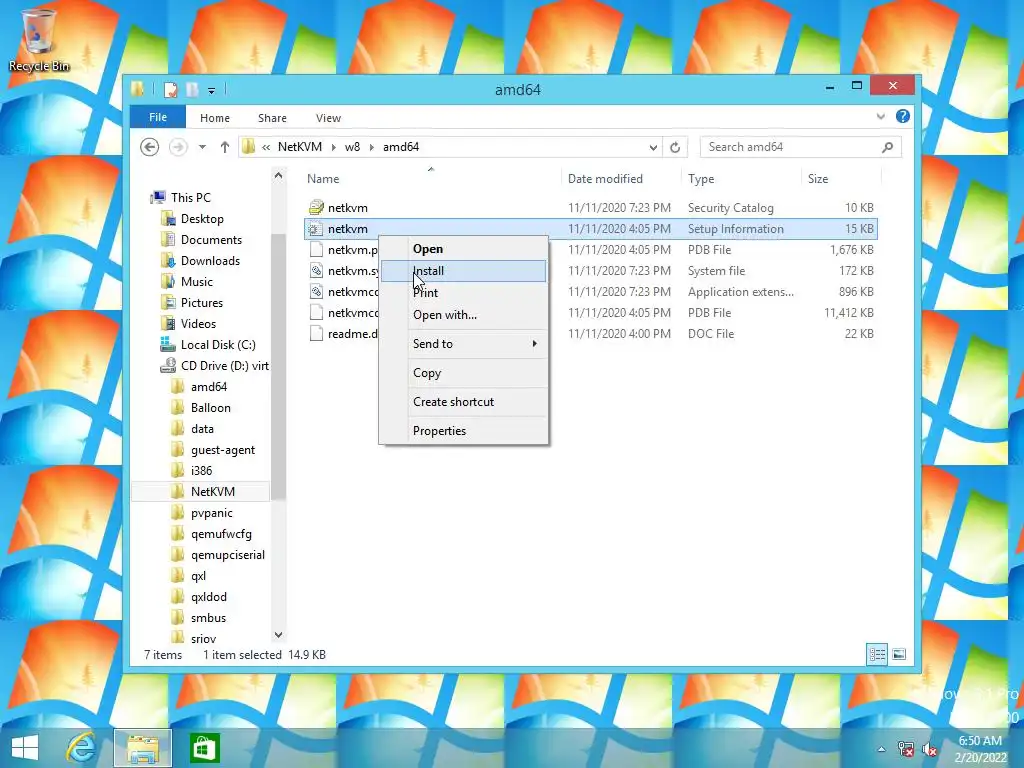Image resolution: width=1024 pixels, height=768 pixels.
Task: Sort files by the Size column
Action: coord(818,179)
